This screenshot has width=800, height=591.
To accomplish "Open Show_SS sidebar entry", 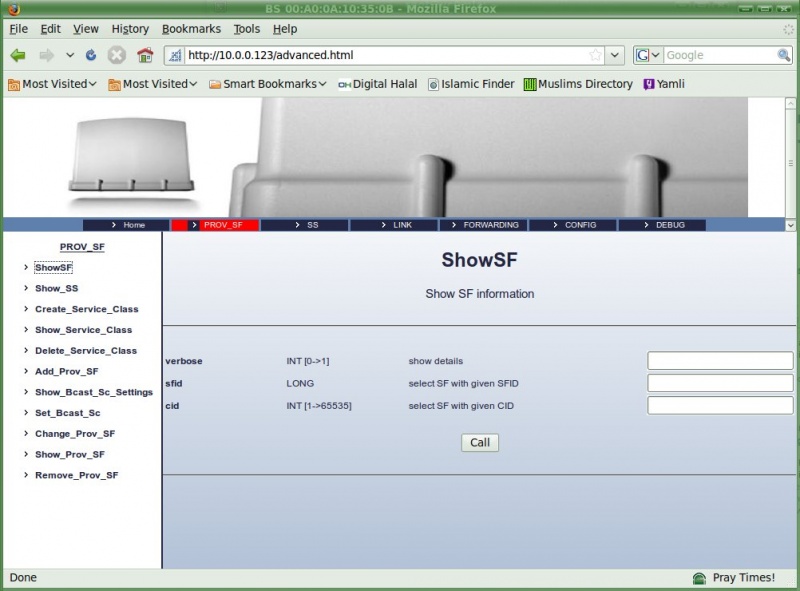I will point(57,288).
